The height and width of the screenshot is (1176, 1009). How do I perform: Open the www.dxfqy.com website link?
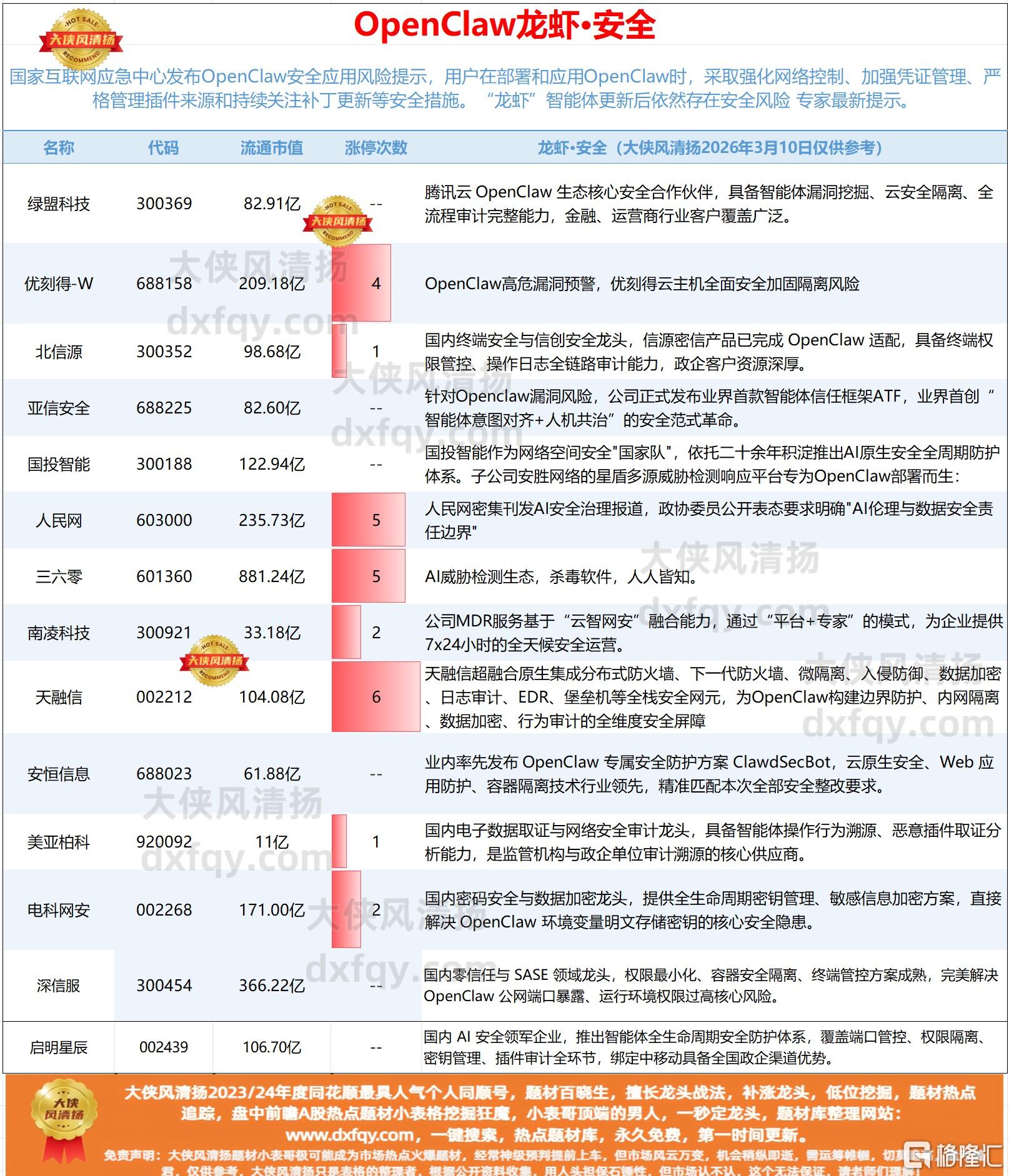(x=349, y=1134)
